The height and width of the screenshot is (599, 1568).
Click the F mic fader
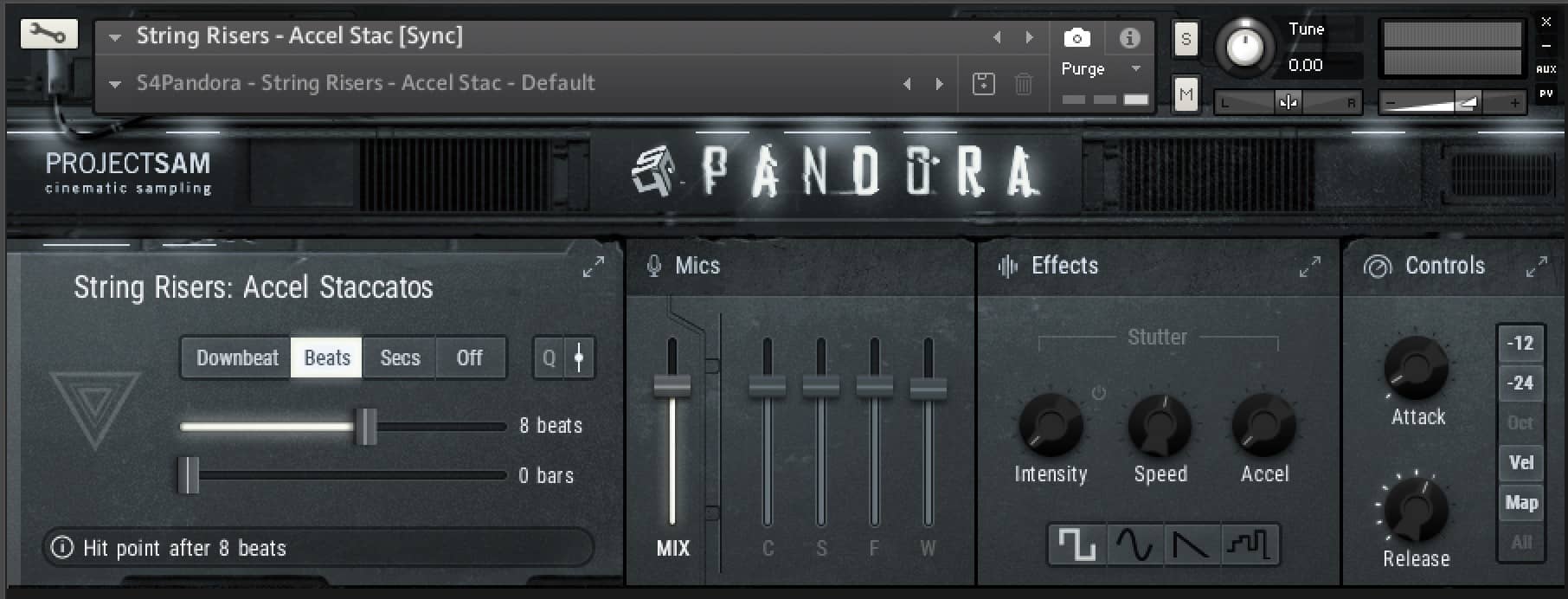pyautogui.click(x=874, y=386)
